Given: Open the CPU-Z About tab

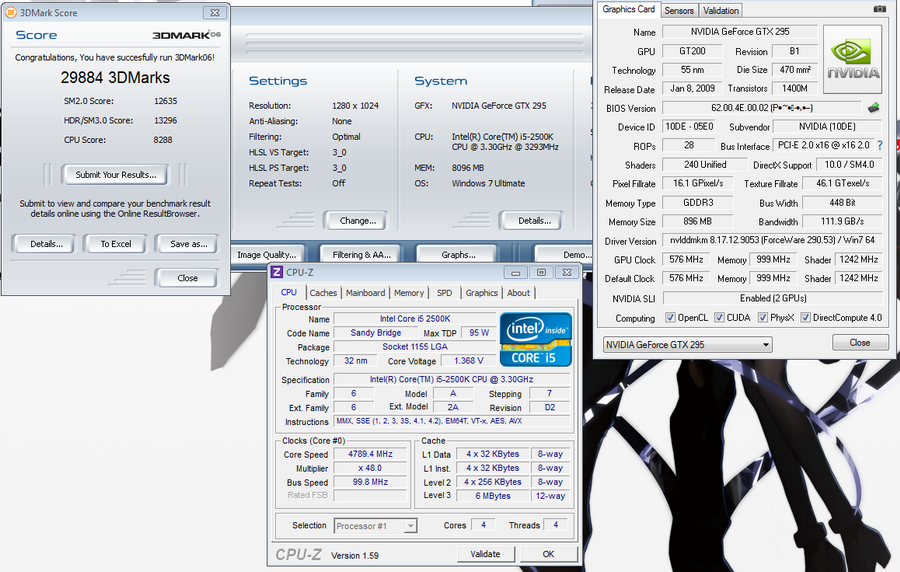Looking at the screenshot, I should click(518, 293).
